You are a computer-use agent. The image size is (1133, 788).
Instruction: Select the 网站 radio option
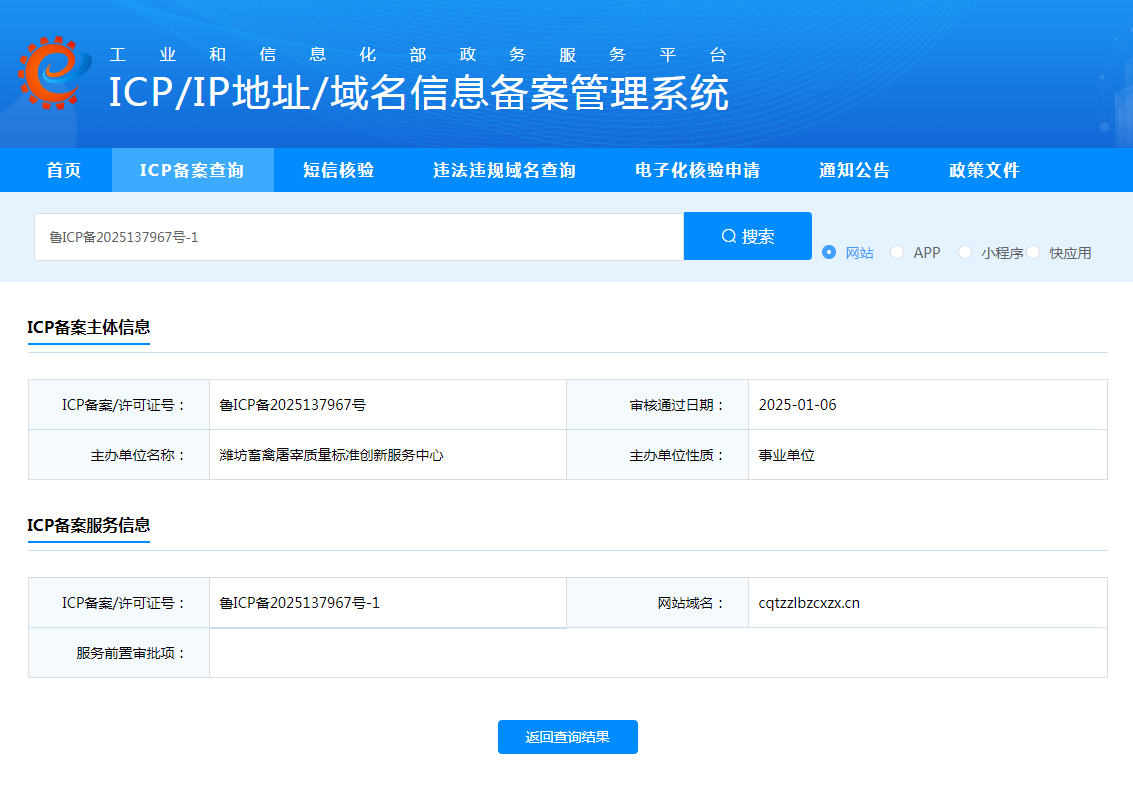click(829, 252)
